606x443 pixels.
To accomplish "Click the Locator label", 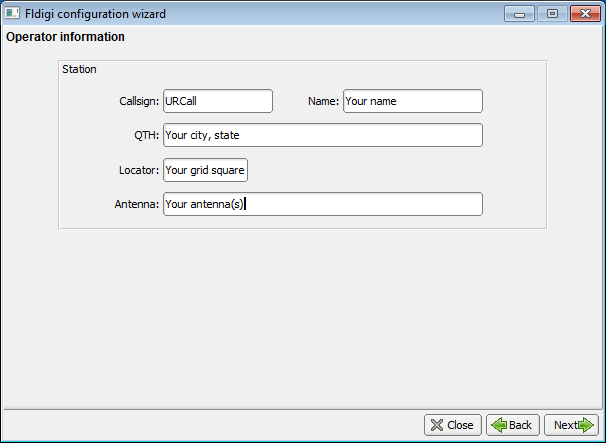I will (x=139, y=170).
